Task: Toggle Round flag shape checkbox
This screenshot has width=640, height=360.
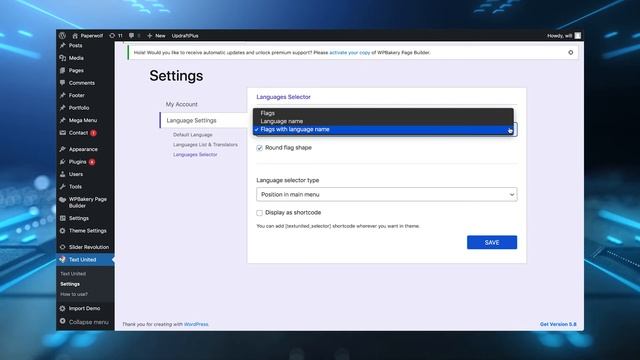Action: [x=260, y=148]
